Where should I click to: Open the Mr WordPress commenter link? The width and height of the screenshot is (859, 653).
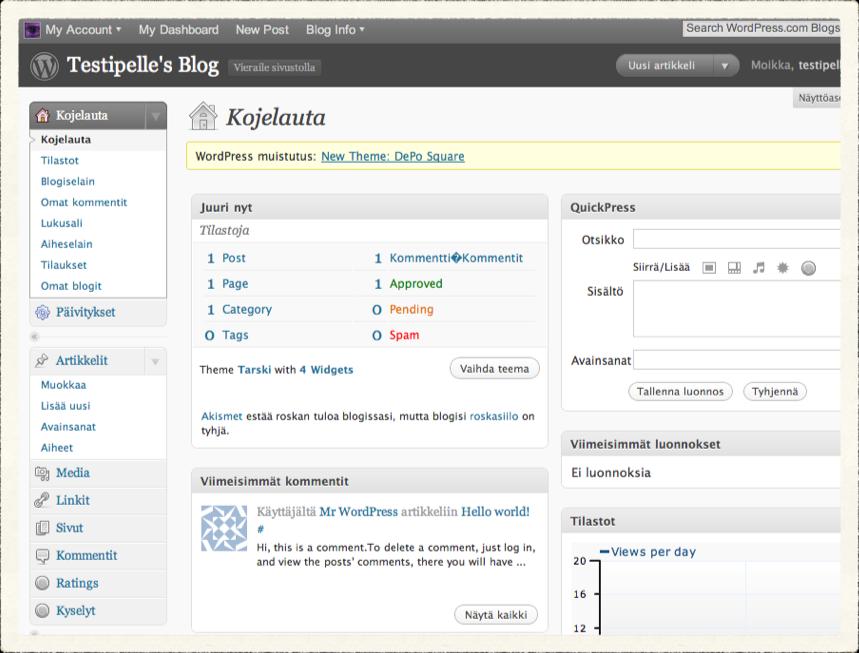click(x=359, y=512)
